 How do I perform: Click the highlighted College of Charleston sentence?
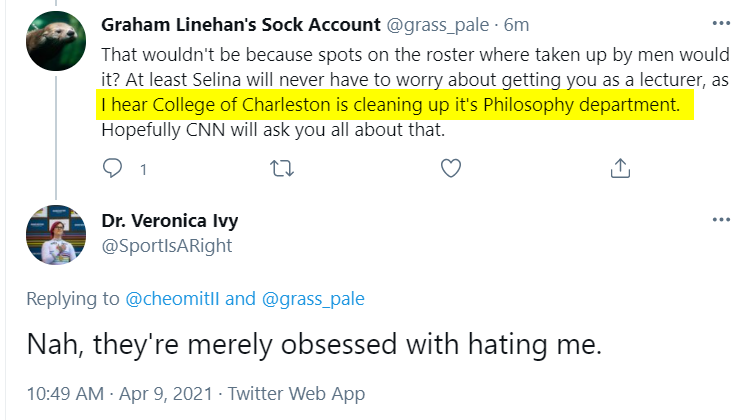(x=390, y=104)
